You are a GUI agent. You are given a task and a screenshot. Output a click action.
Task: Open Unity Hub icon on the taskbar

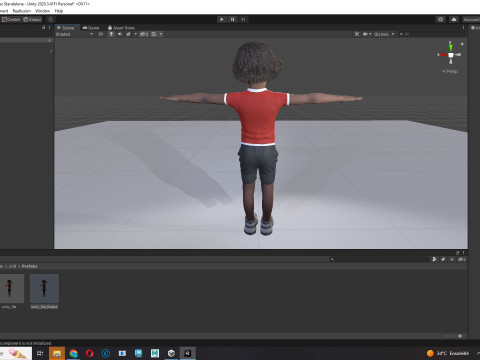(x=171, y=353)
